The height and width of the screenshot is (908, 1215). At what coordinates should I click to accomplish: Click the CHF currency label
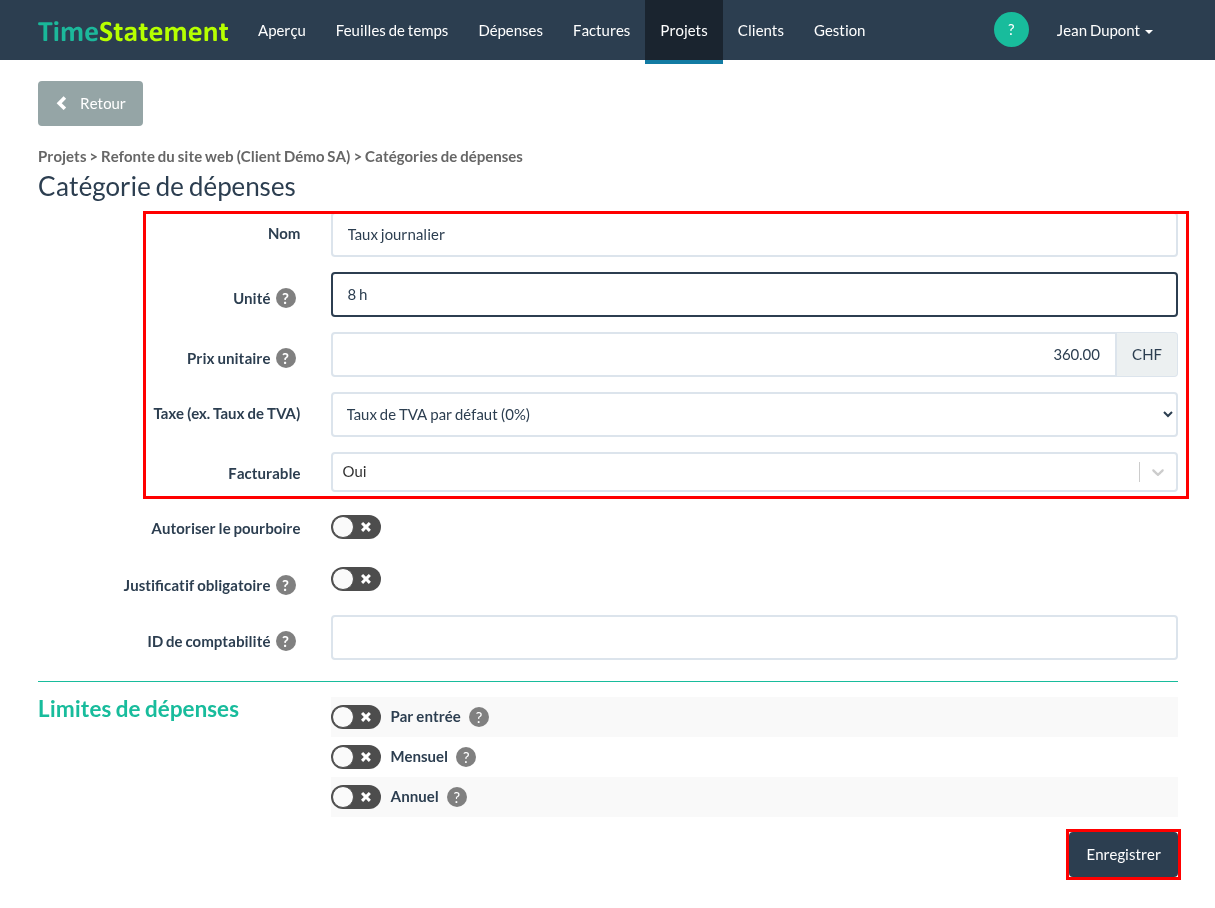pyautogui.click(x=1147, y=355)
